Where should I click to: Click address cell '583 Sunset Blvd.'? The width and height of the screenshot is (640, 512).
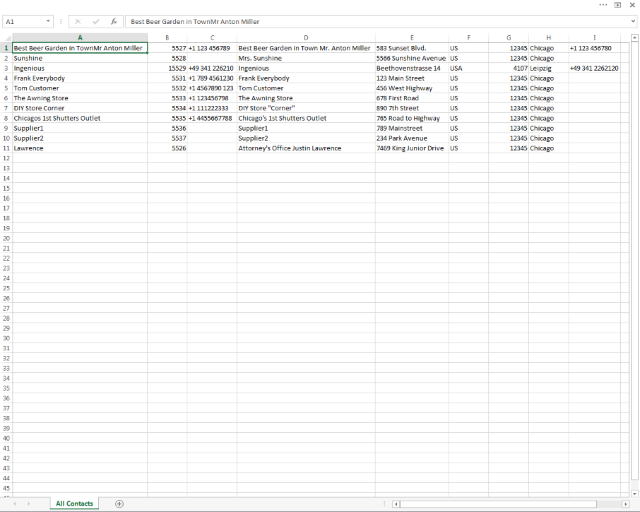tap(412, 48)
